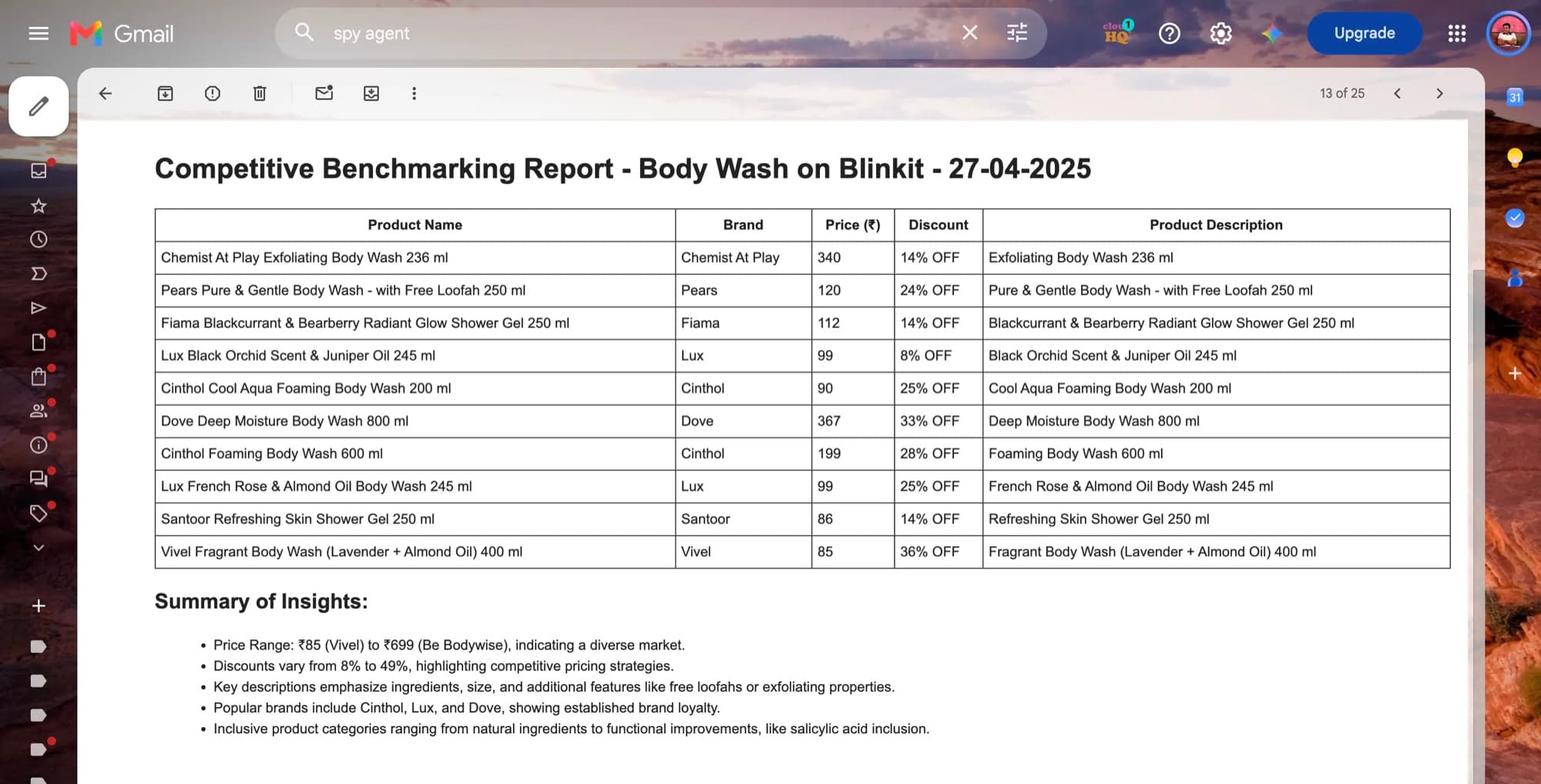
Task: Click the "Brand" column header
Action: pyautogui.click(x=743, y=225)
